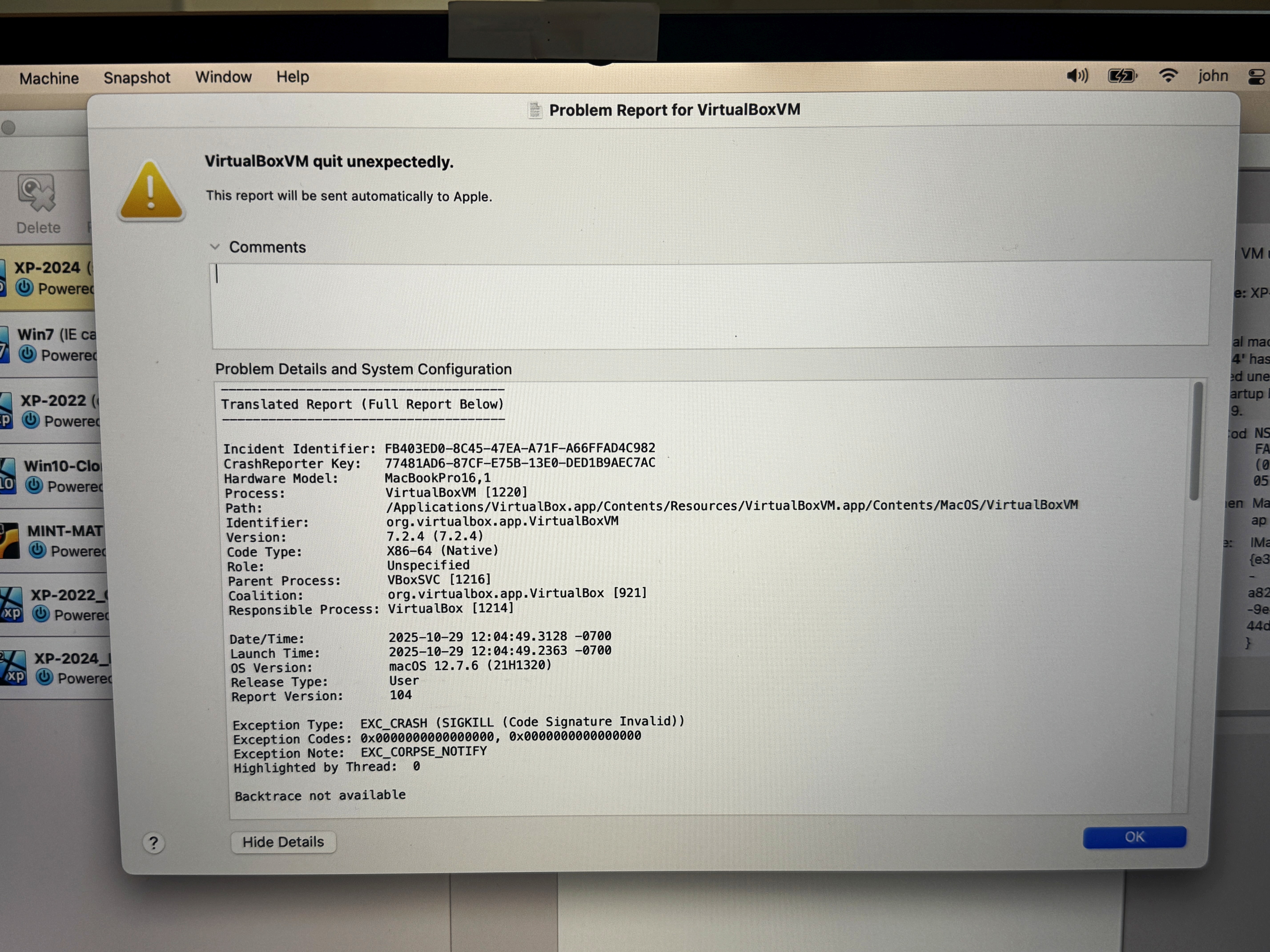Open the Window menu
This screenshot has width=1270, height=952.
tap(223, 77)
